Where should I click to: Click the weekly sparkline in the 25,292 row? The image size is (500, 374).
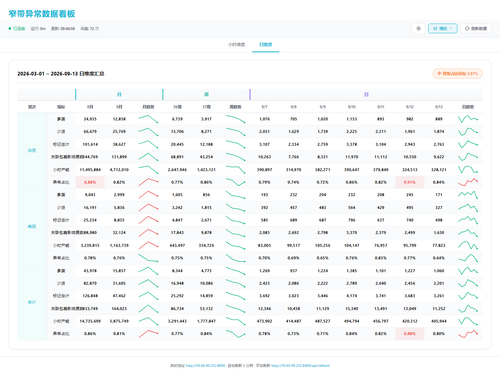[235, 296]
